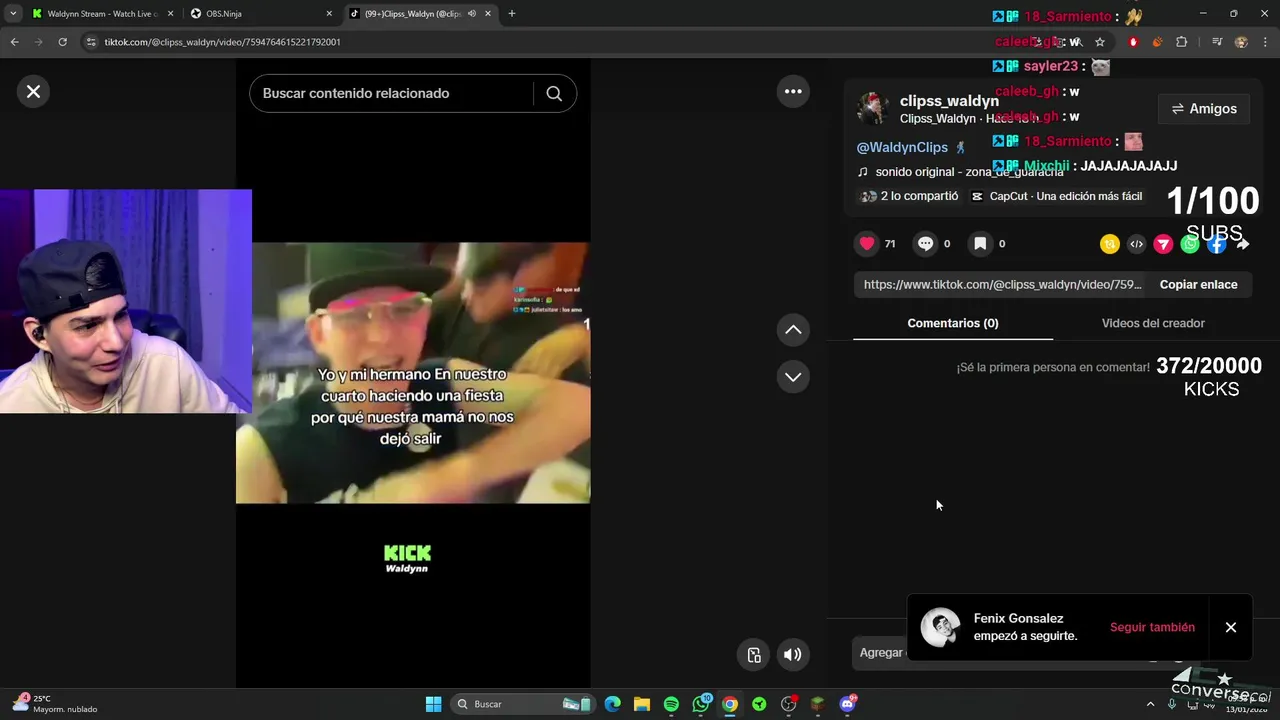Open the browser extensions puzzle icon
This screenshot has width=1280, height=720.
[1182, 42]
